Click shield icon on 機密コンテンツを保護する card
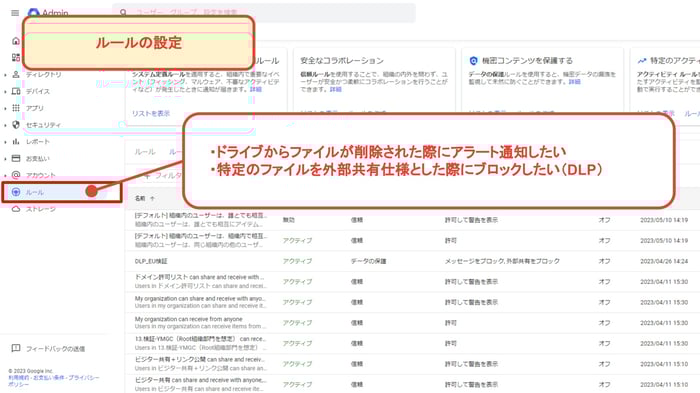Image resolution: width=700 pixels, height=393 pixels. tap(473, 61)
